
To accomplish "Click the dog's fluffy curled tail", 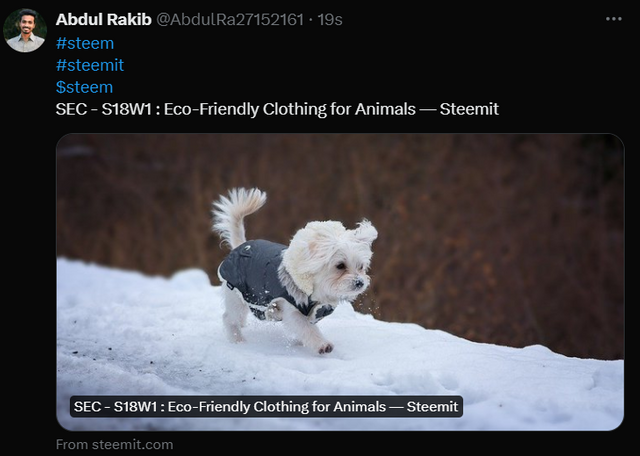I will [237, 214].
